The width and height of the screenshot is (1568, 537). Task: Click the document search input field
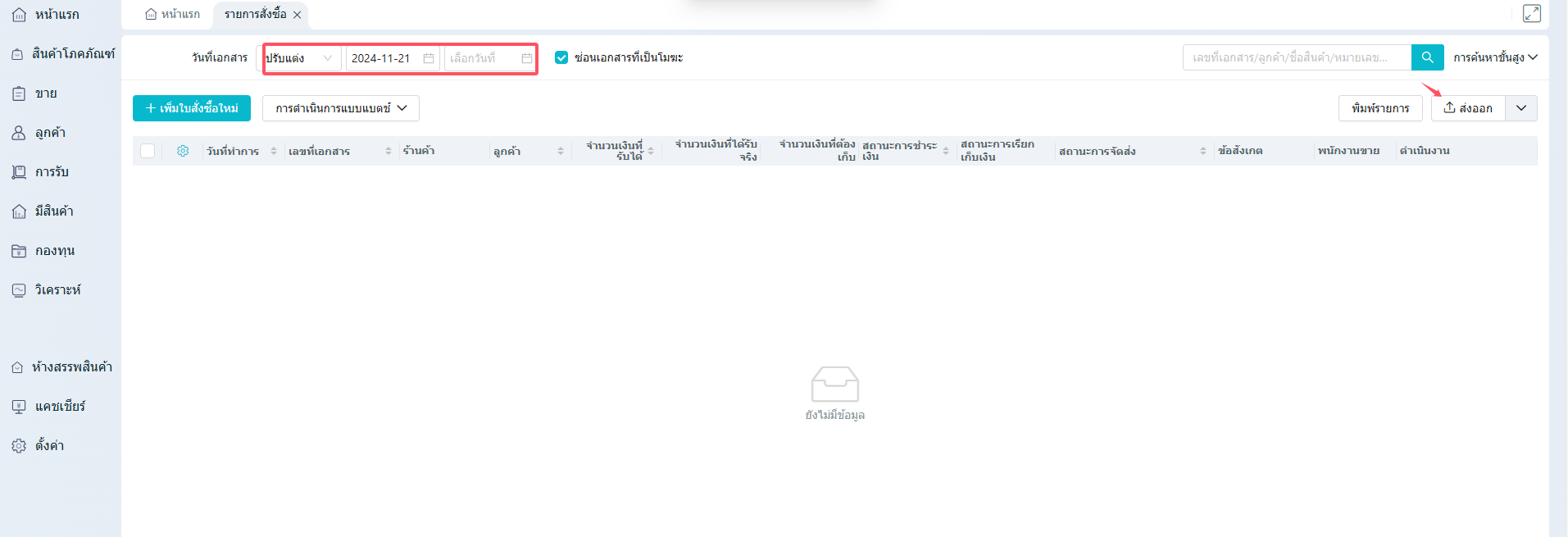(1296, 57)
